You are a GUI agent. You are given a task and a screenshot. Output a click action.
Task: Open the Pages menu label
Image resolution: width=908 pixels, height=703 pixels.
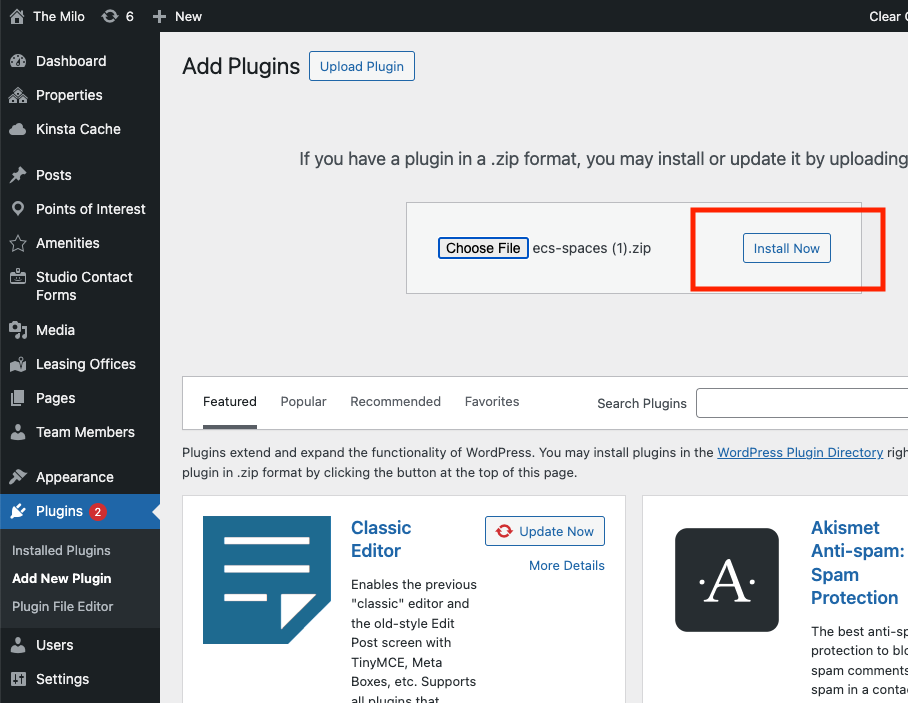pos(56,398)
